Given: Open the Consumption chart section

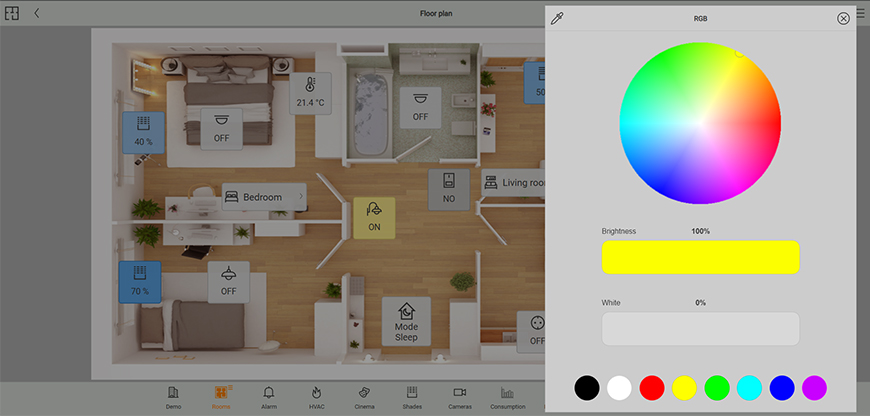Looking at the screenshot, I should pos(507,397).
